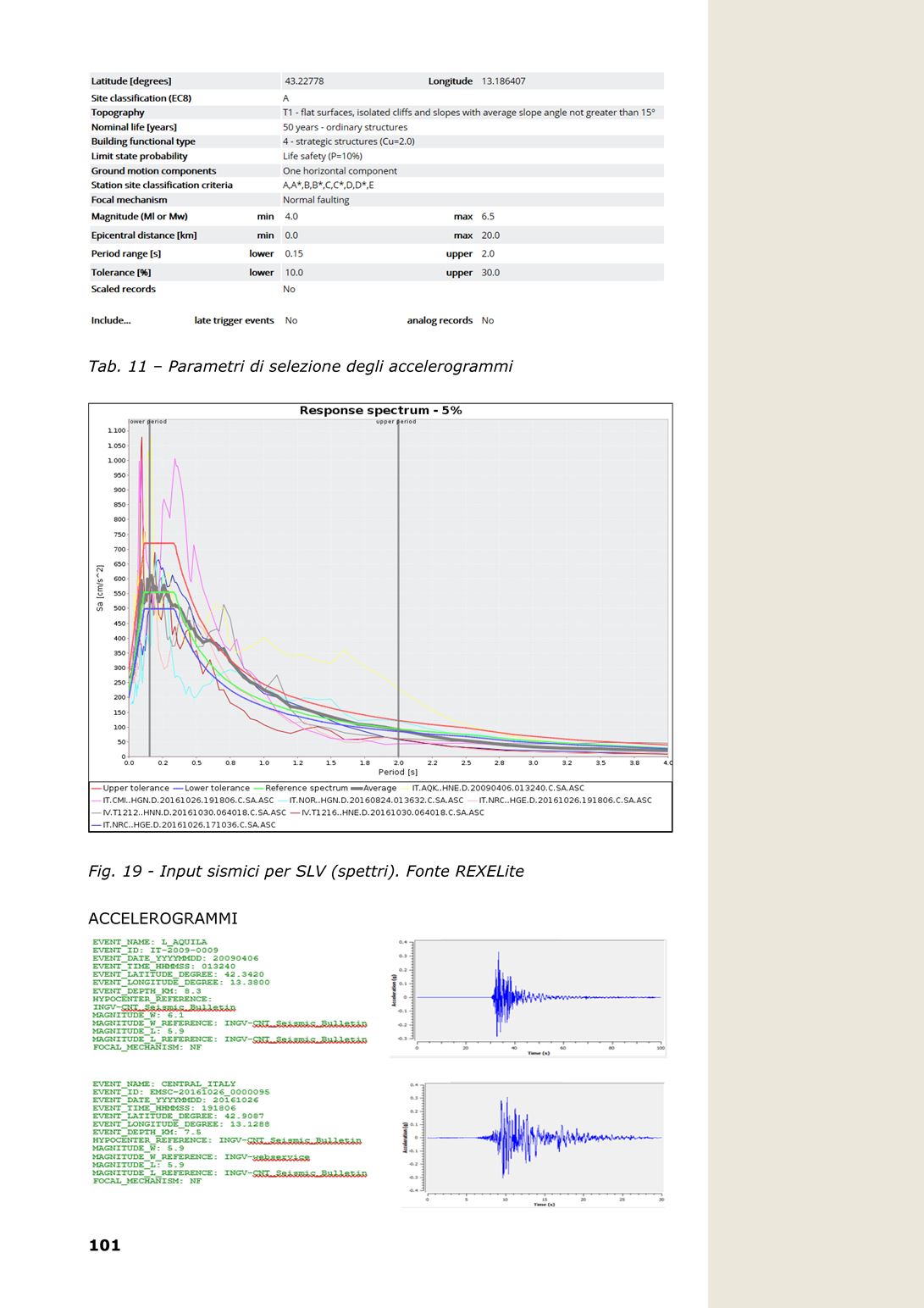Screen dimensions: 924x1308
Task: Click the 'Scaled records' label
Action: coord(124,290)
